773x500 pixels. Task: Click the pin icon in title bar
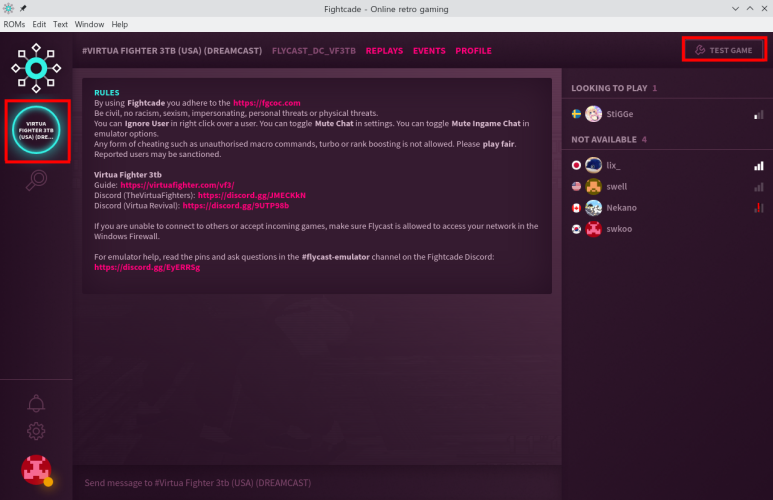click(x=23, y=8)
